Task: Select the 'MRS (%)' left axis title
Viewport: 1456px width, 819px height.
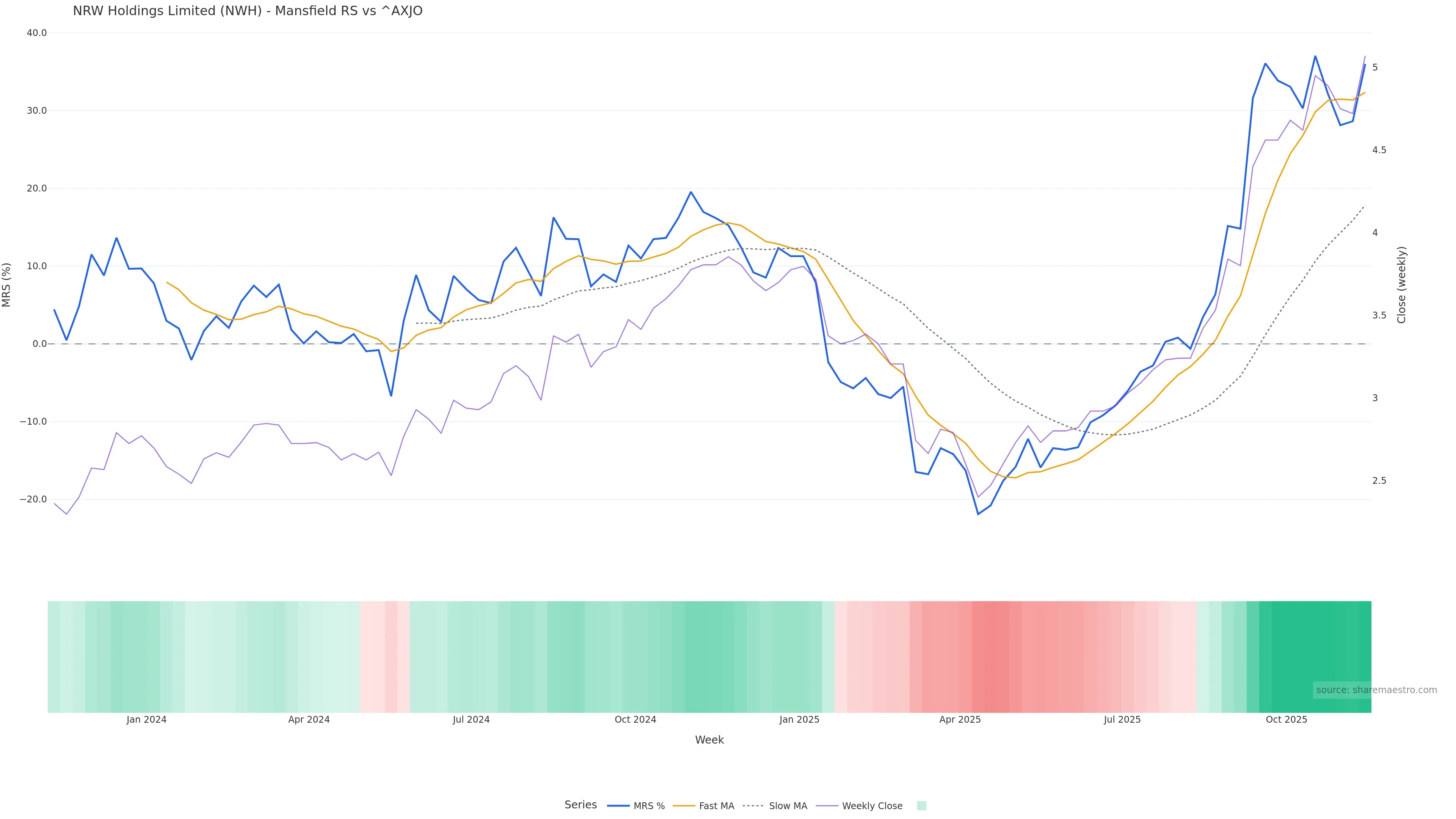Action: point(7,285)
